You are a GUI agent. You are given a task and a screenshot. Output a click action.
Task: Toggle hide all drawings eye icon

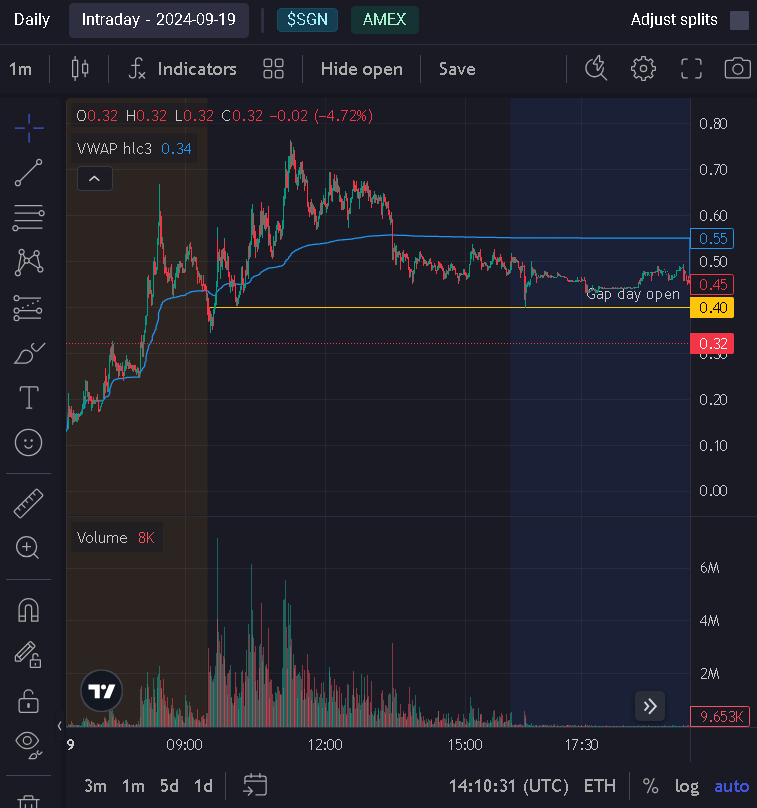click(29, 745)
